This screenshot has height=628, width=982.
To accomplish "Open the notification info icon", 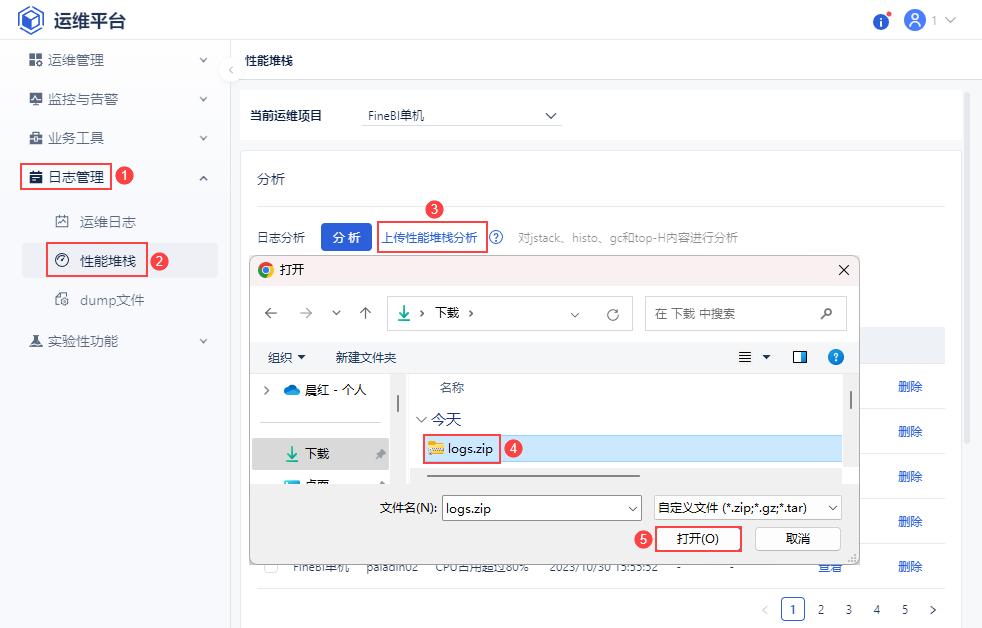I will (881, 21).
